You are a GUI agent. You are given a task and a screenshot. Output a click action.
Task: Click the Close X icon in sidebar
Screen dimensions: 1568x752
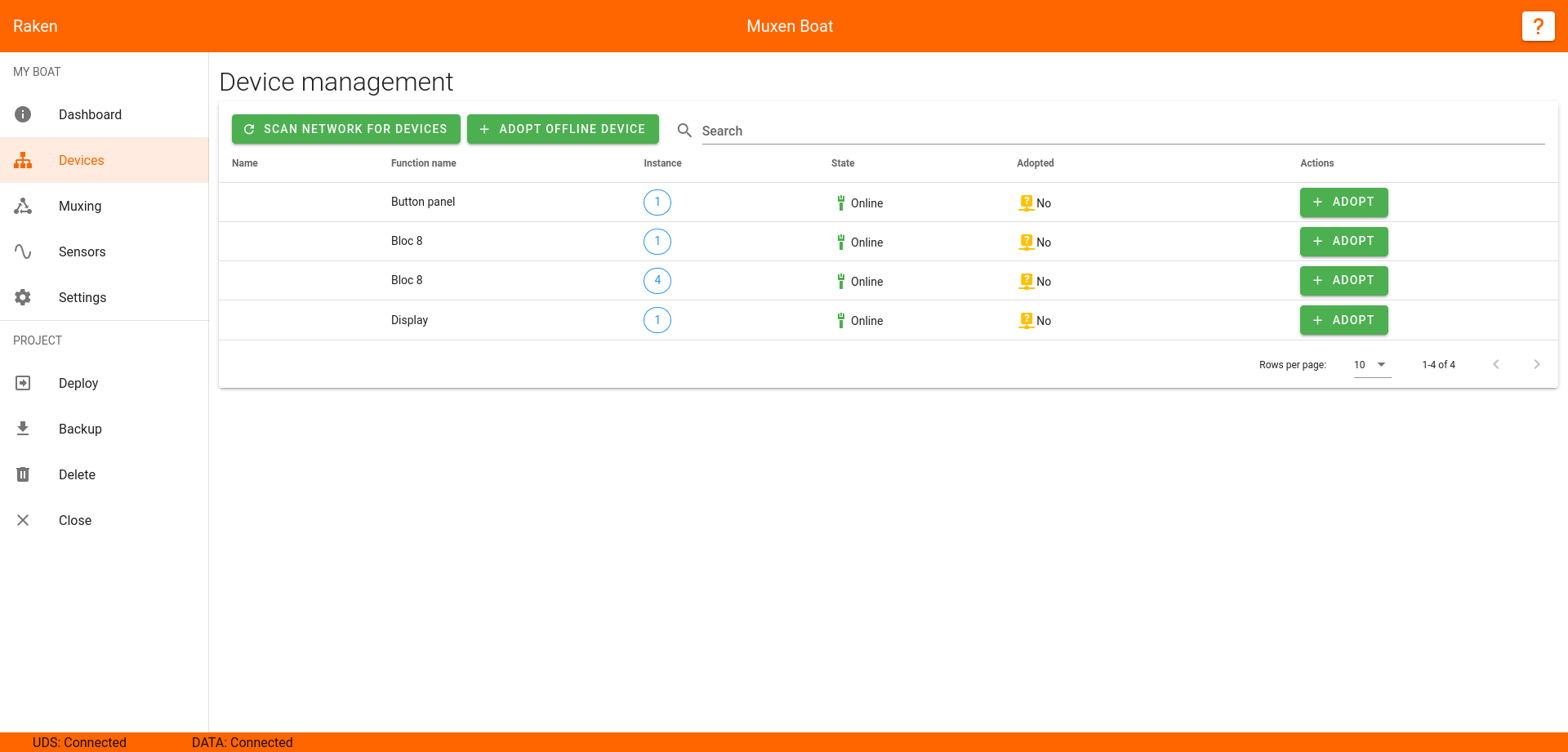(x=23, y=520)
